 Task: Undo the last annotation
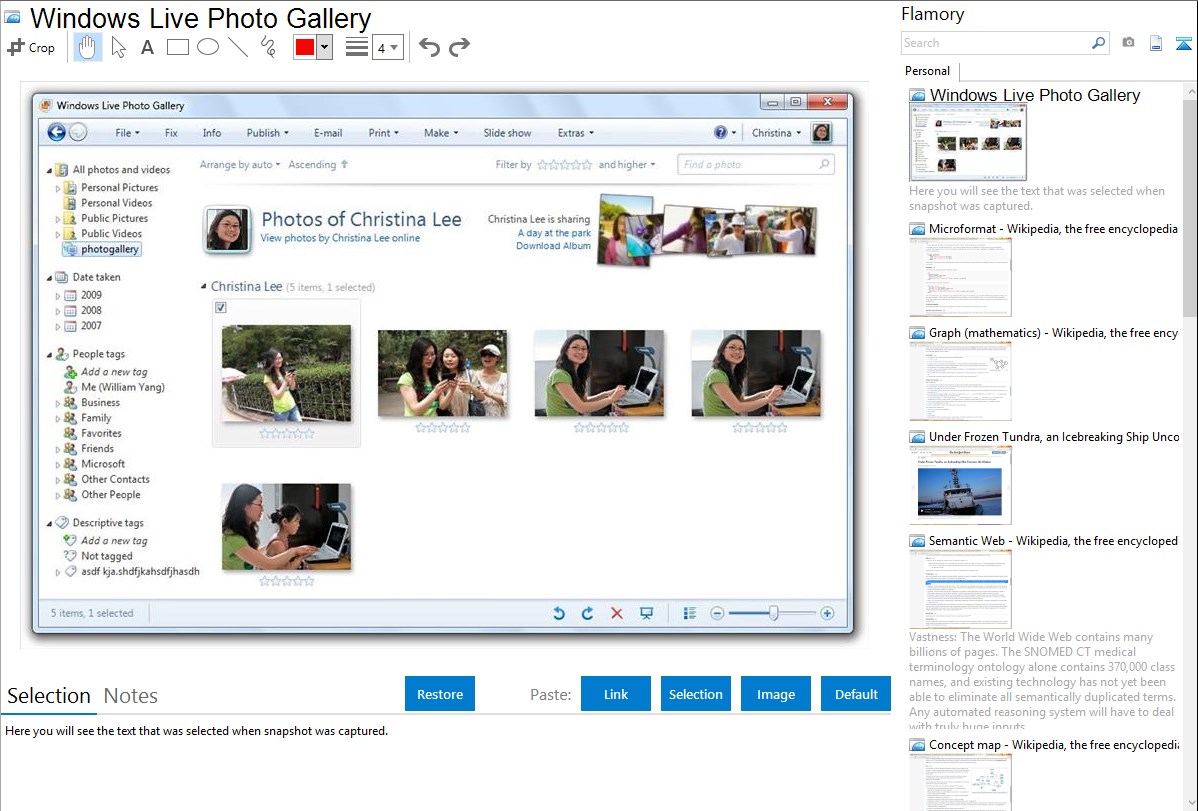429,47
